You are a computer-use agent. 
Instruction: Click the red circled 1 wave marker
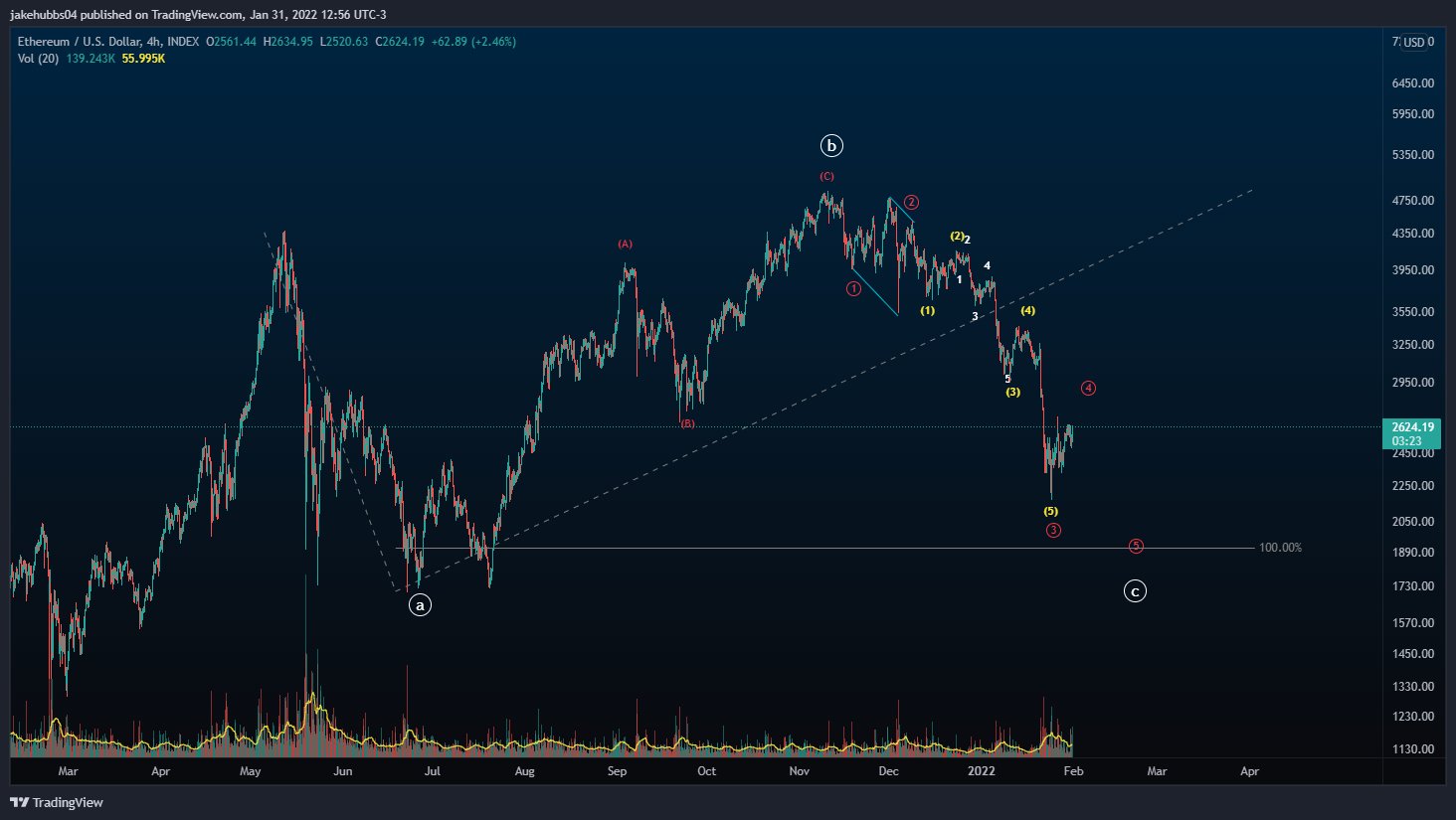click(853, 289)
